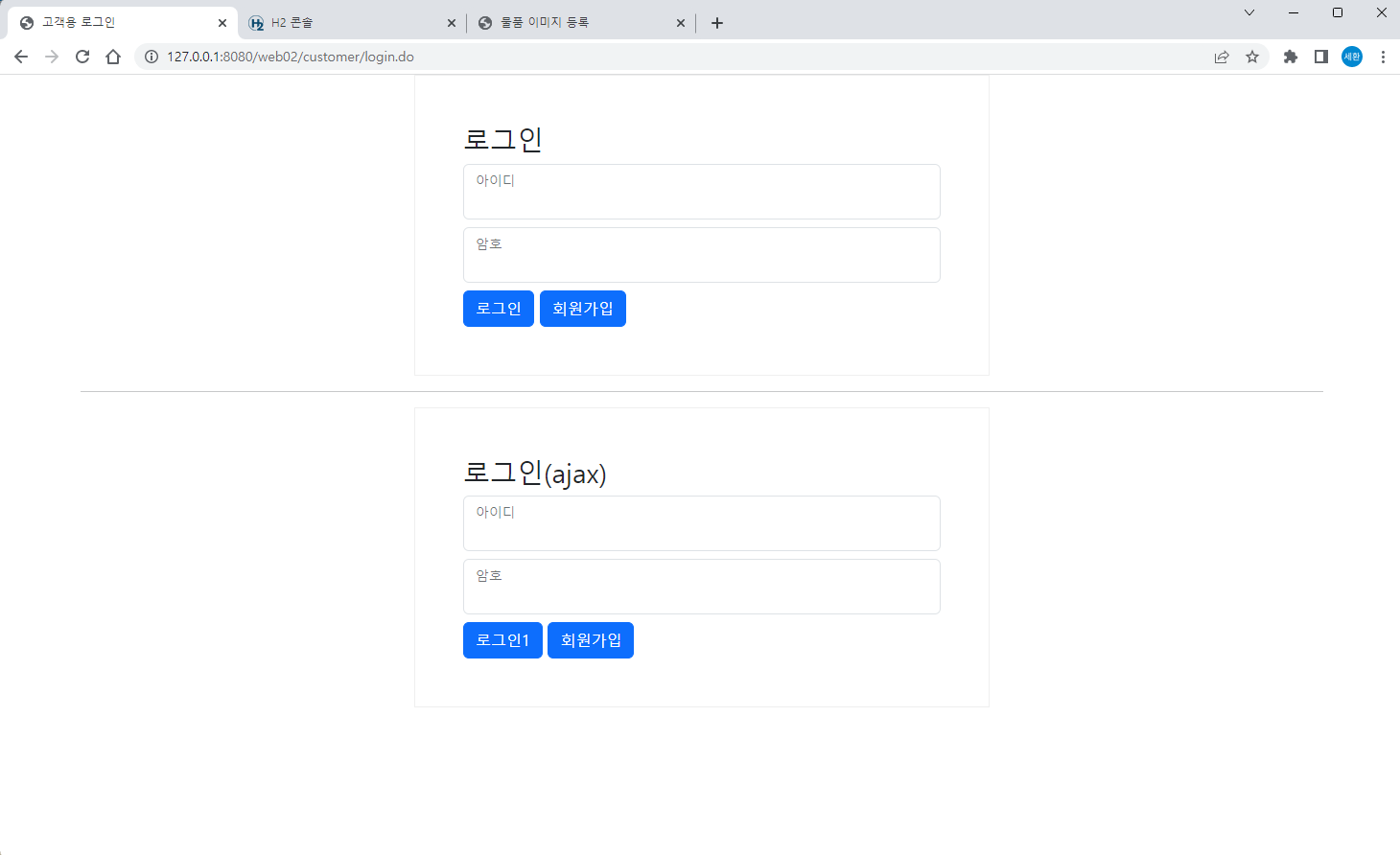Viewport: 1400px width, 855px height.
Task: Toggle the browser side panel
Action: coord(1321,57)
